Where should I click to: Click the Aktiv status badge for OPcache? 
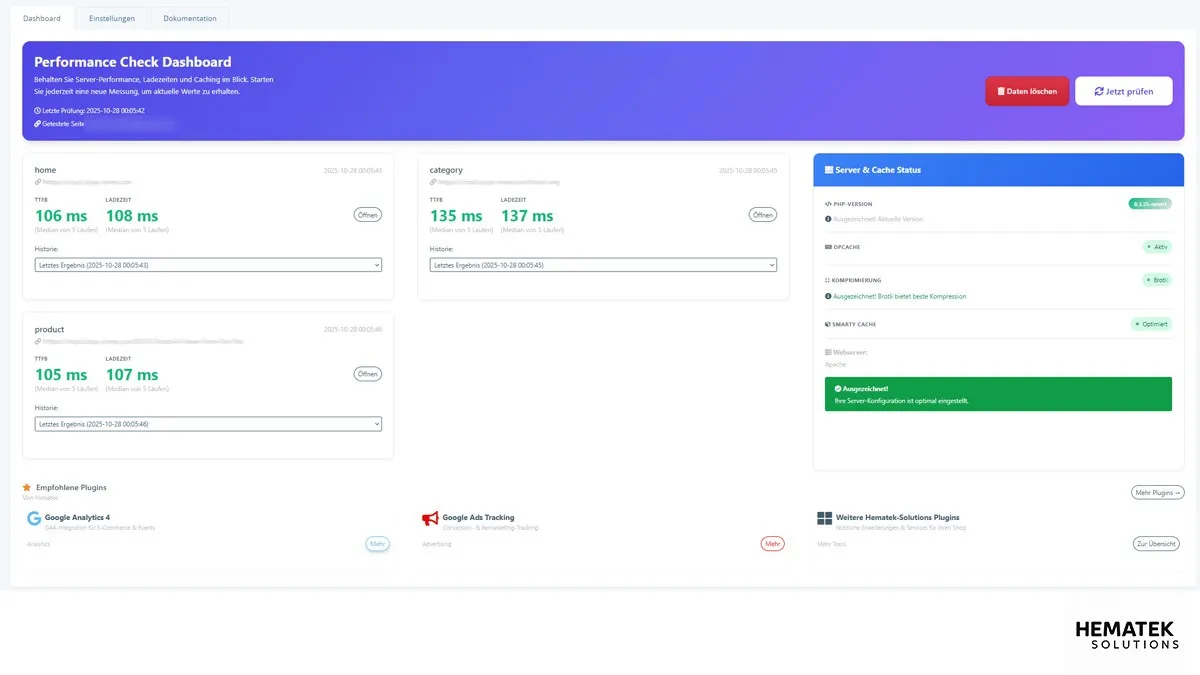1157,247
